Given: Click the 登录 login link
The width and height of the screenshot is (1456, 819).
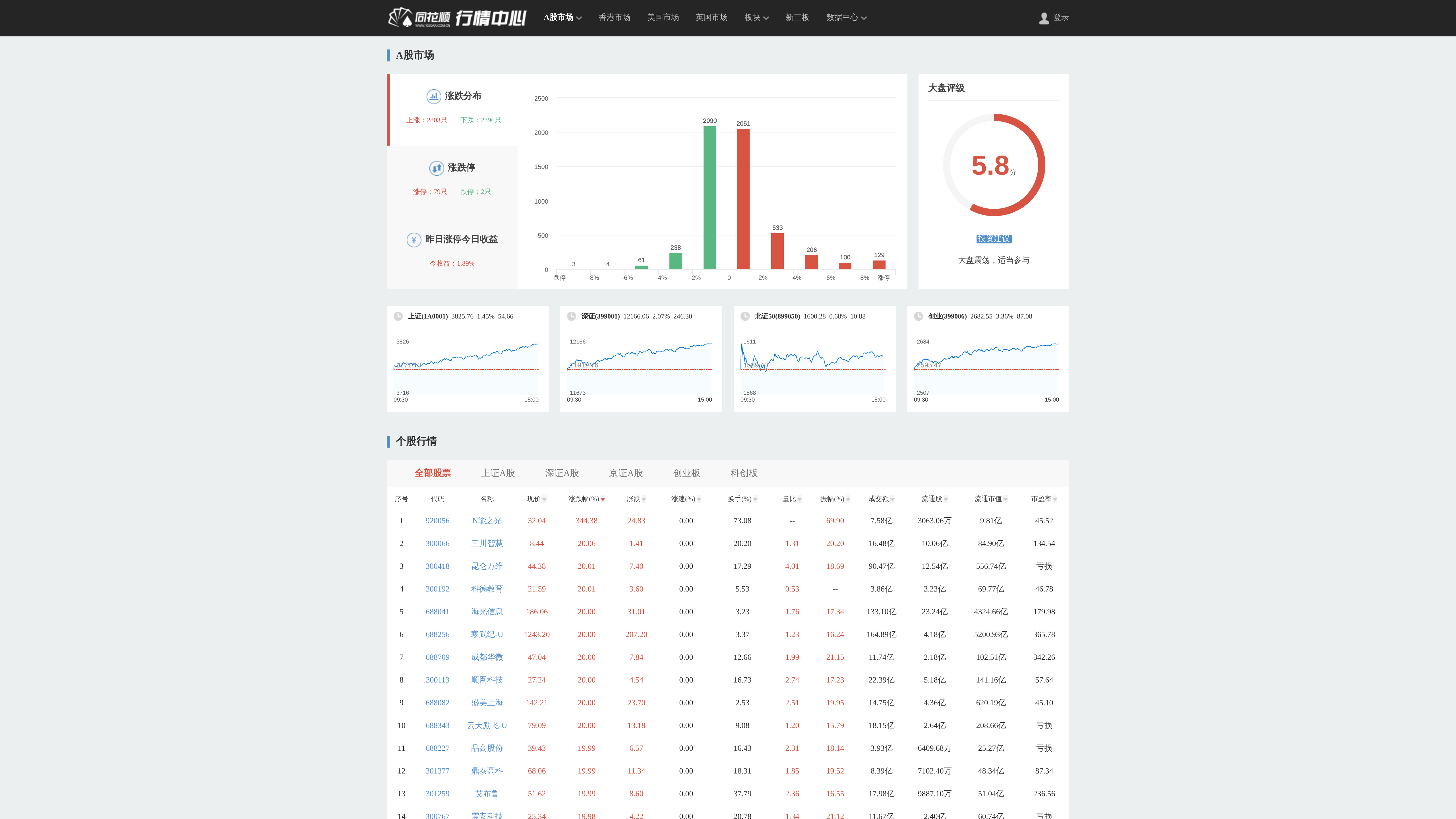Looking at the screenshot, I should coord(1061,18).
